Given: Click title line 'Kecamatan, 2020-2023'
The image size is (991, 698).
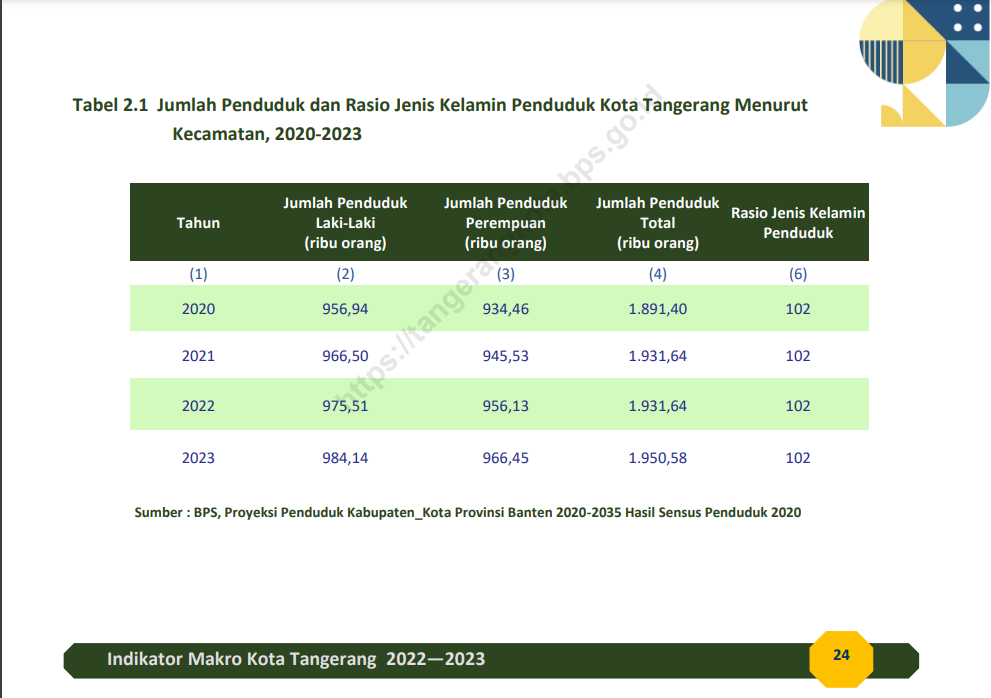Looking at the screenshot, I should (x=267, y=134).
